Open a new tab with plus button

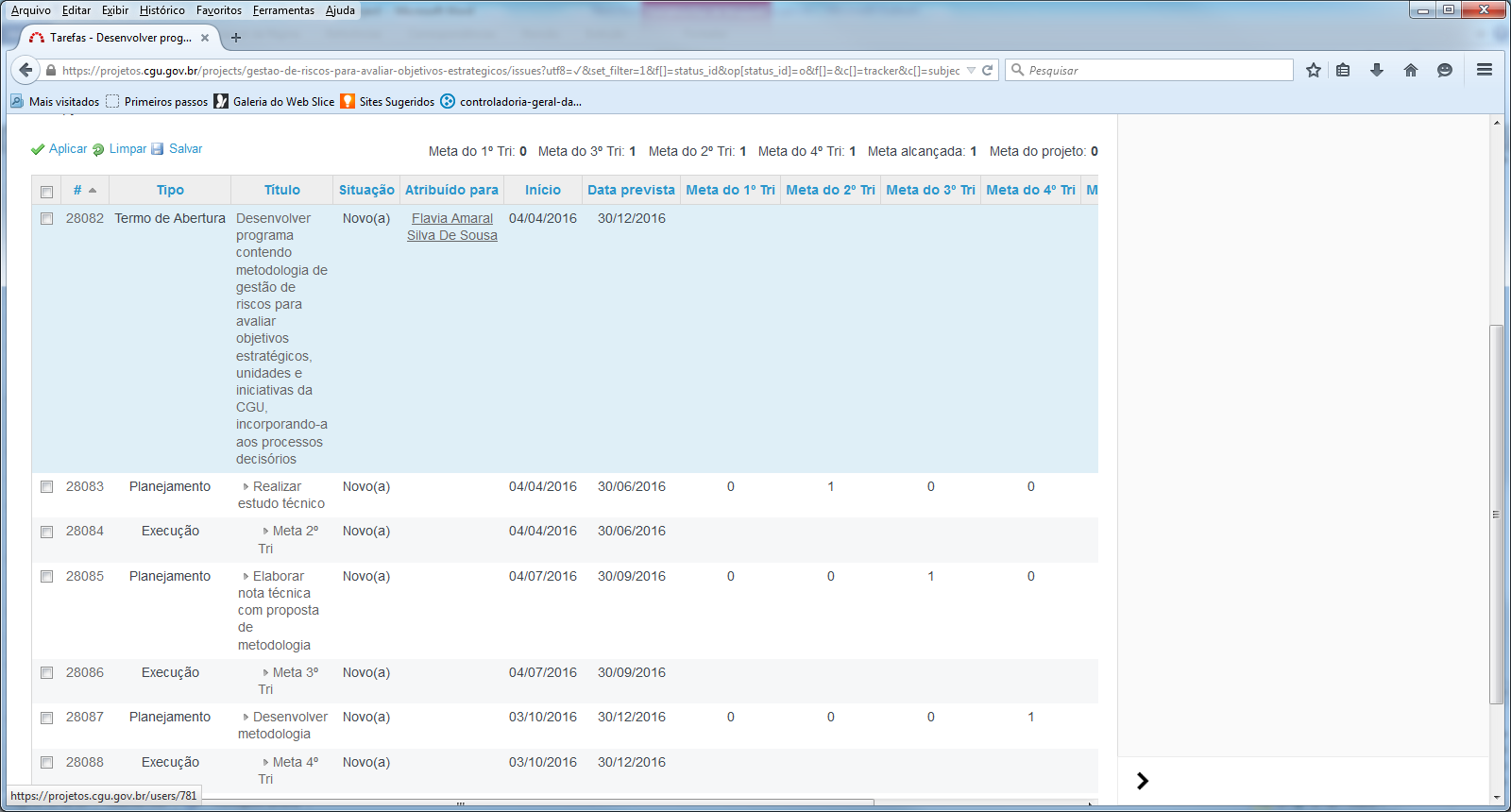tap(236, 38)
